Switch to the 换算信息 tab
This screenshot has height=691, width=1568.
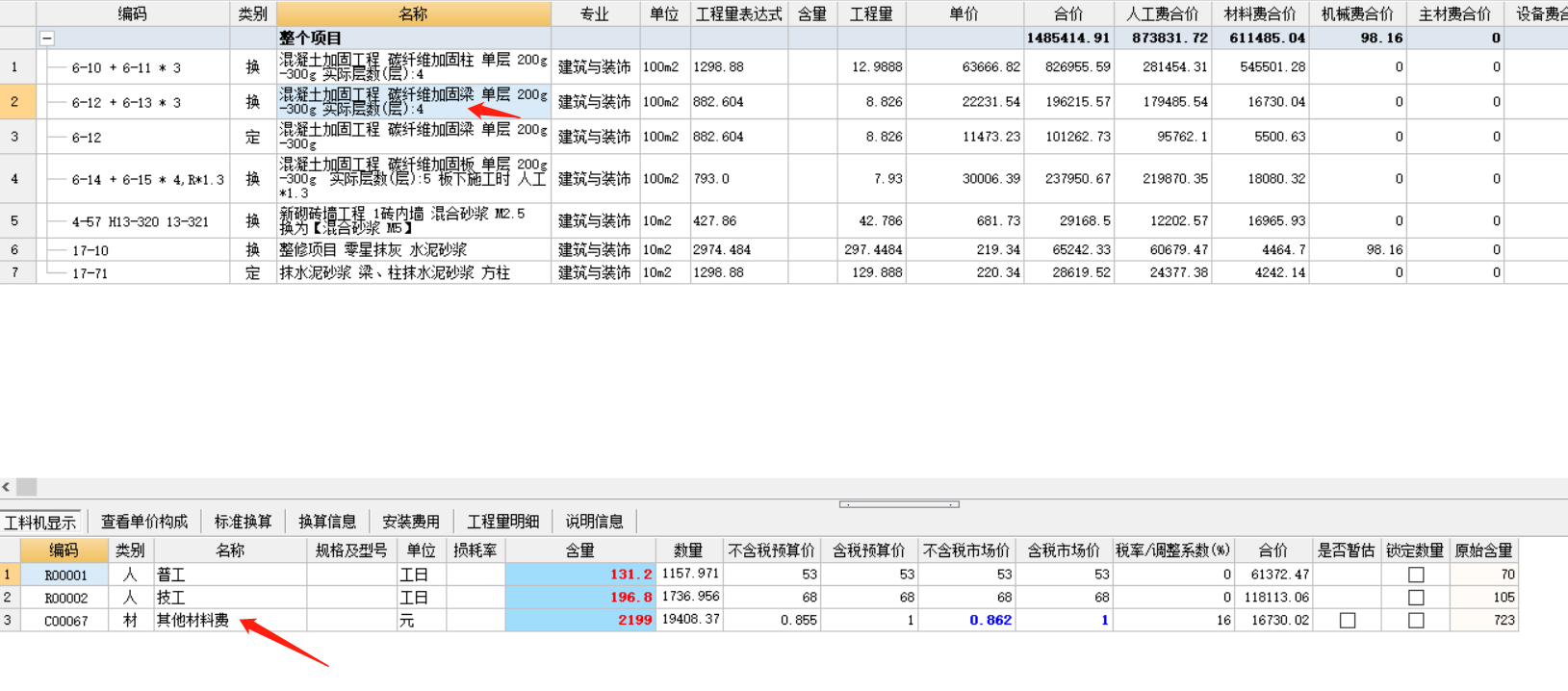327,522
